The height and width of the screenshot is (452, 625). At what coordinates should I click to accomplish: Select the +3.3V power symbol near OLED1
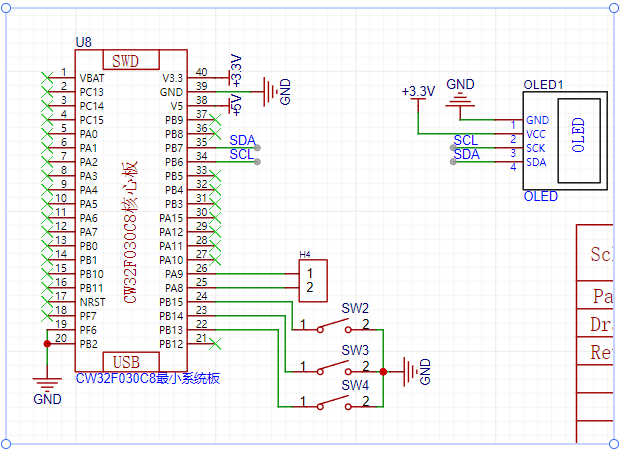tap(418, 92)
